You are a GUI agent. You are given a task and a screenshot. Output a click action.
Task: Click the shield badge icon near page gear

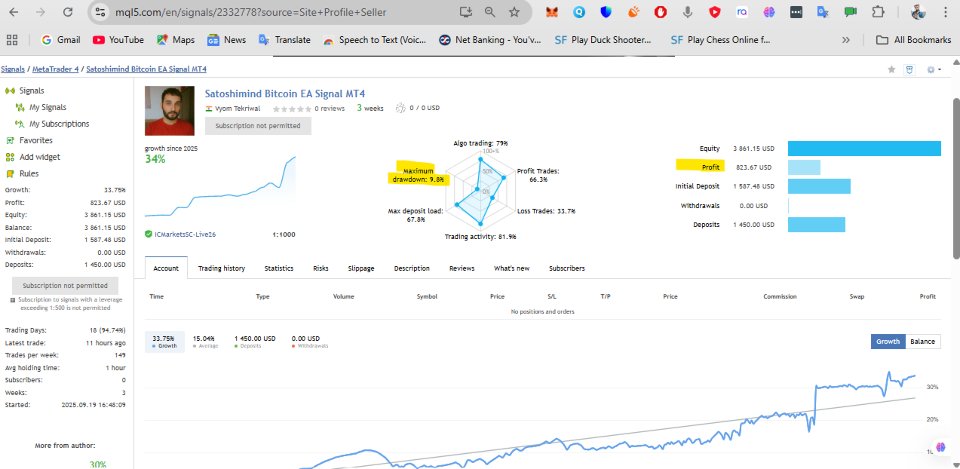point(910,70)
